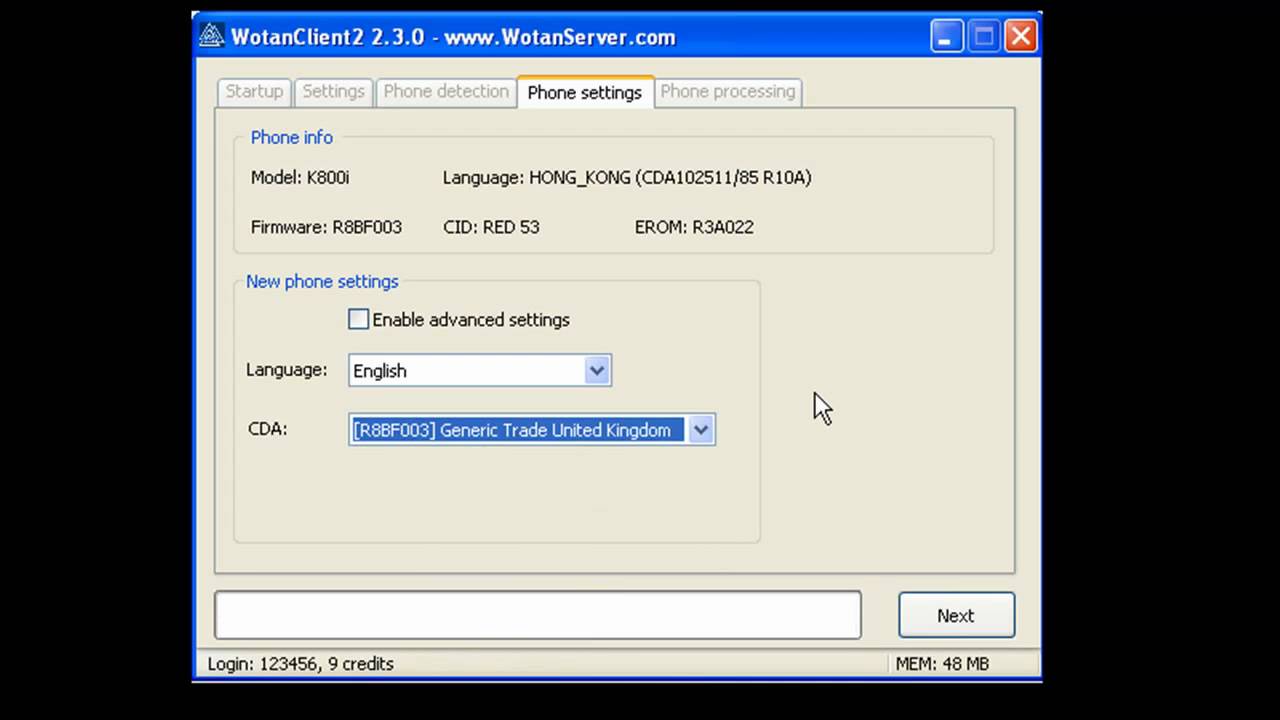Click the MEM: 48 MB status entry
This screenshot has width=1280, height=720.
click(942, 663)
